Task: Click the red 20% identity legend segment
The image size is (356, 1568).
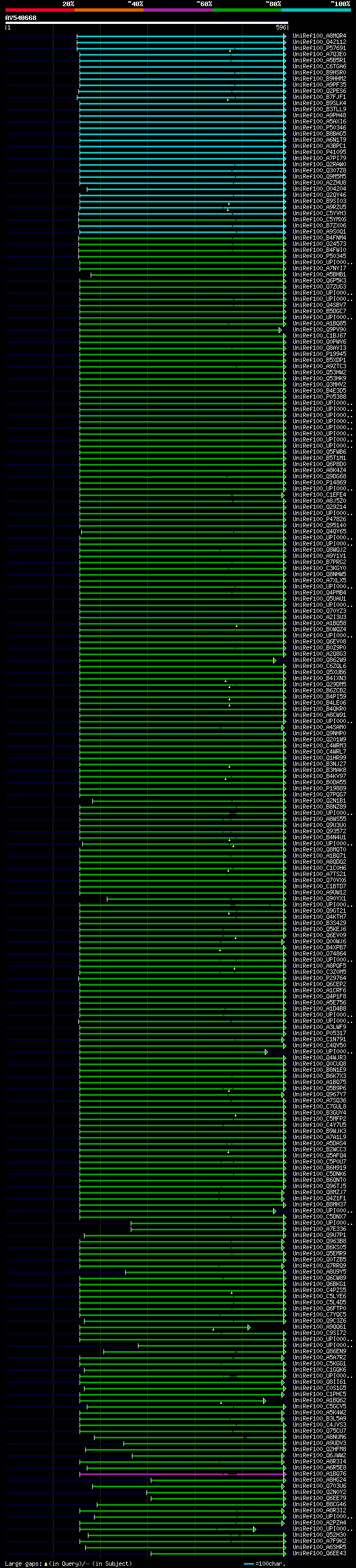Action: [x=39, y=10]
